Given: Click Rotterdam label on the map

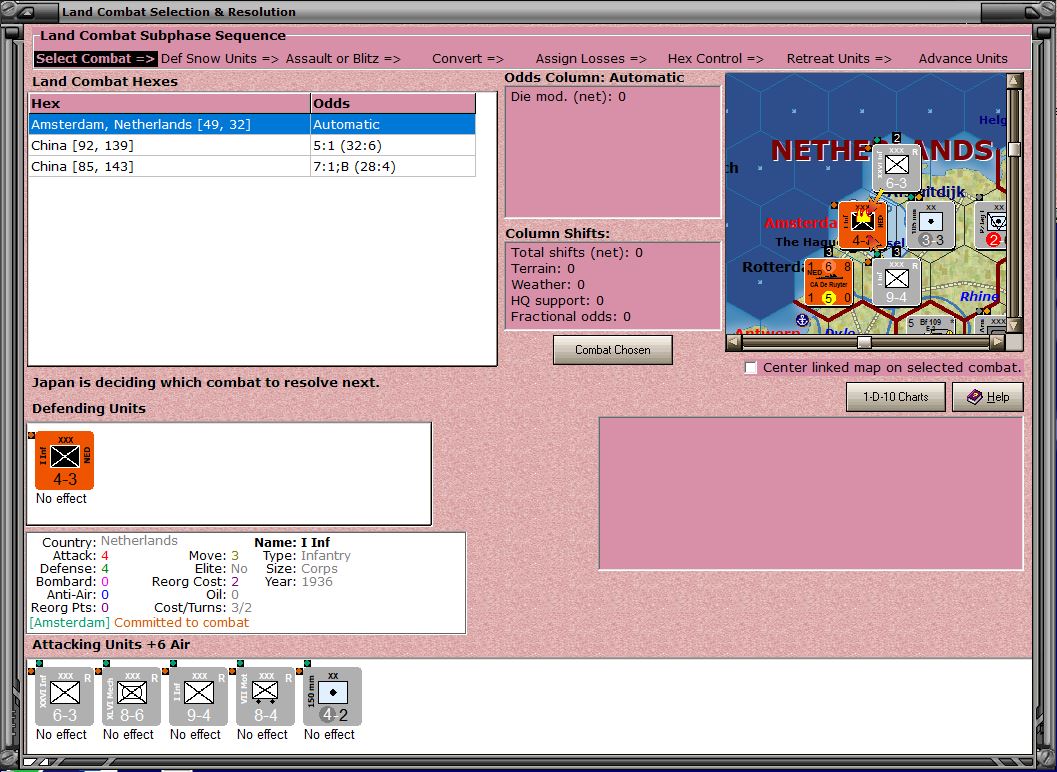Looking at the screenshot, I should point(774,267).
